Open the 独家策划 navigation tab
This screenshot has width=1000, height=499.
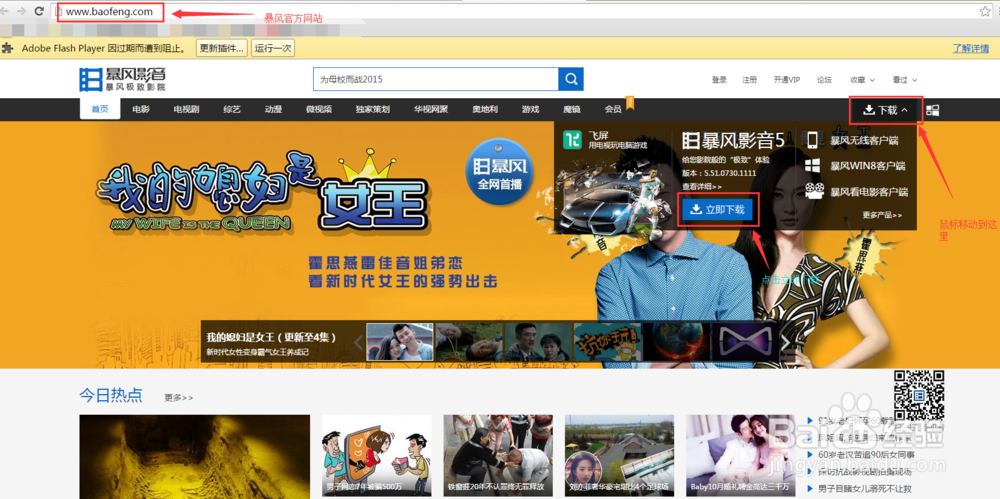tap(372, 109)
